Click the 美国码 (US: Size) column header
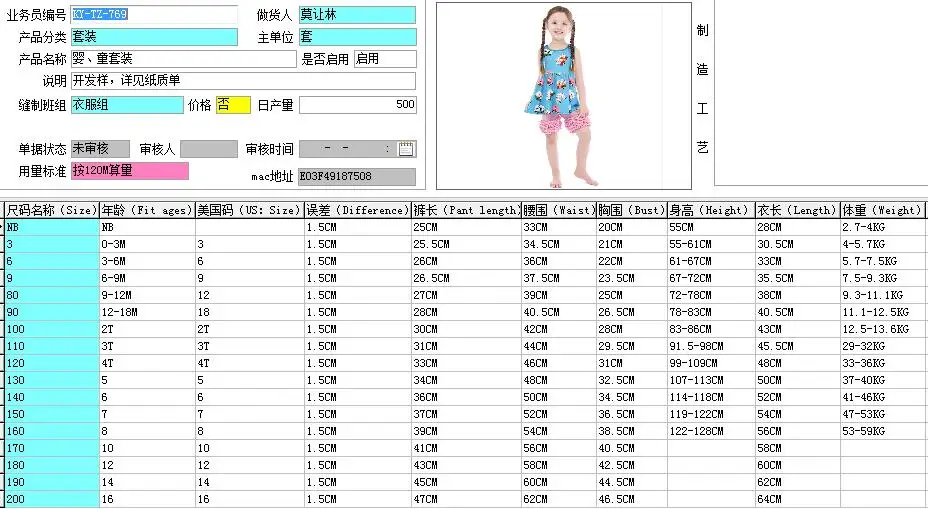 coord(250,210)
